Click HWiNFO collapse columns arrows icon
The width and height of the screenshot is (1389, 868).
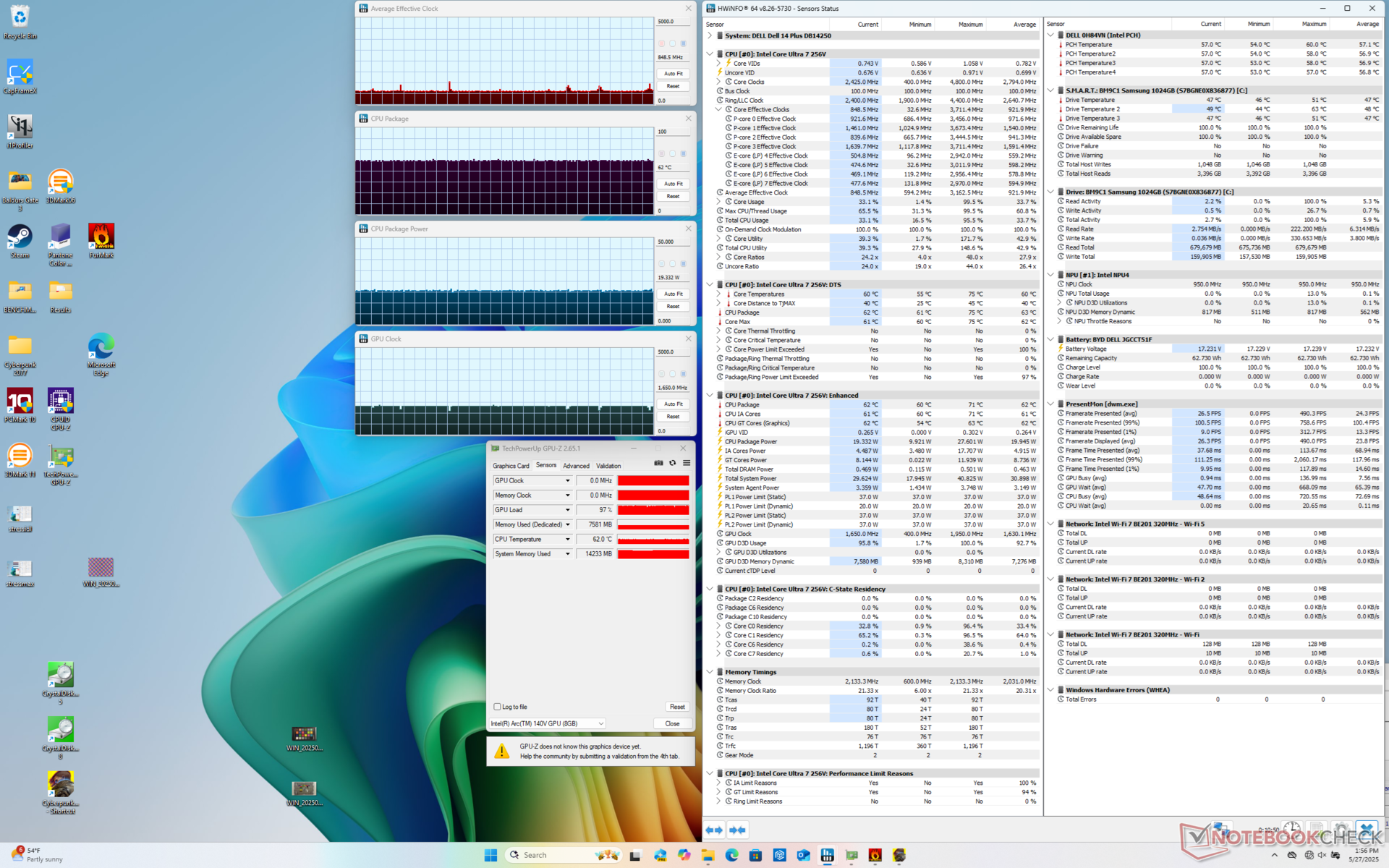point(737,830)
